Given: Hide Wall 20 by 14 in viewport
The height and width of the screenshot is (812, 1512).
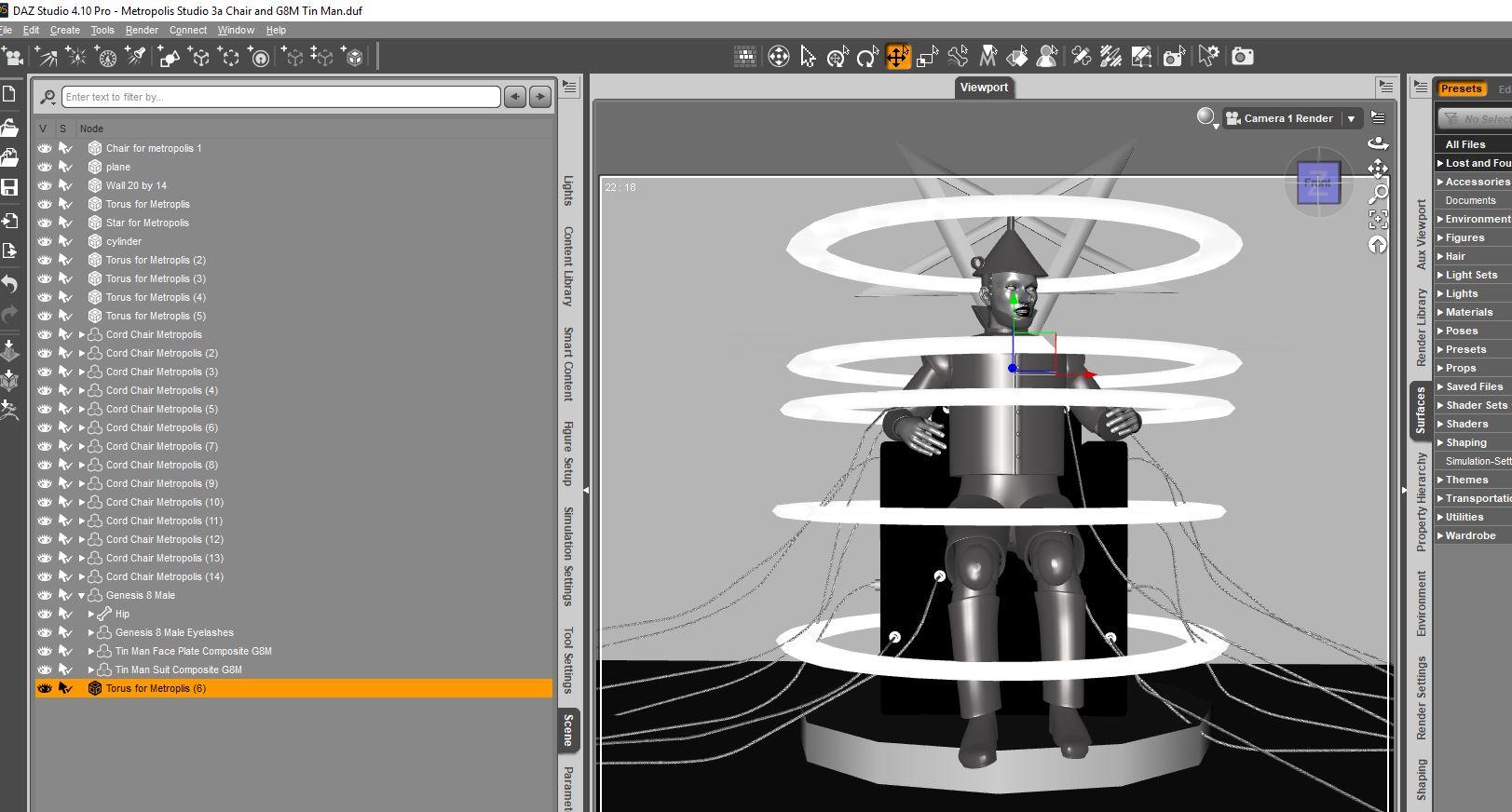Looking at the screenshot, I should [x=45, y=185].
